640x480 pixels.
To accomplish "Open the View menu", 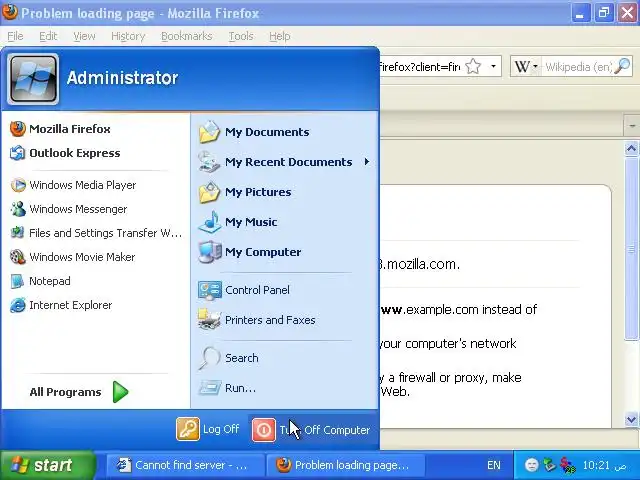I will [84, 36].
